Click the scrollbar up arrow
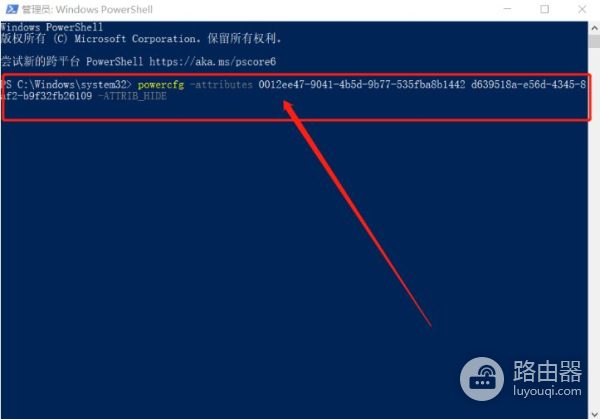This screenshot has width=600, height=419. coord(594,28)
